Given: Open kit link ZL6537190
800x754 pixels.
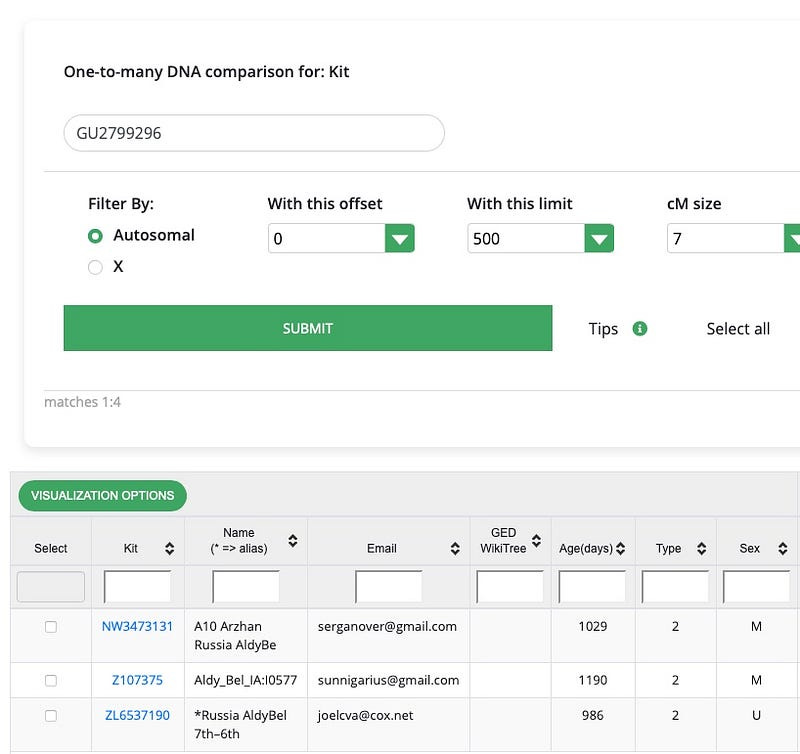Looking at the screenshot, I should (x=137, y=715).
